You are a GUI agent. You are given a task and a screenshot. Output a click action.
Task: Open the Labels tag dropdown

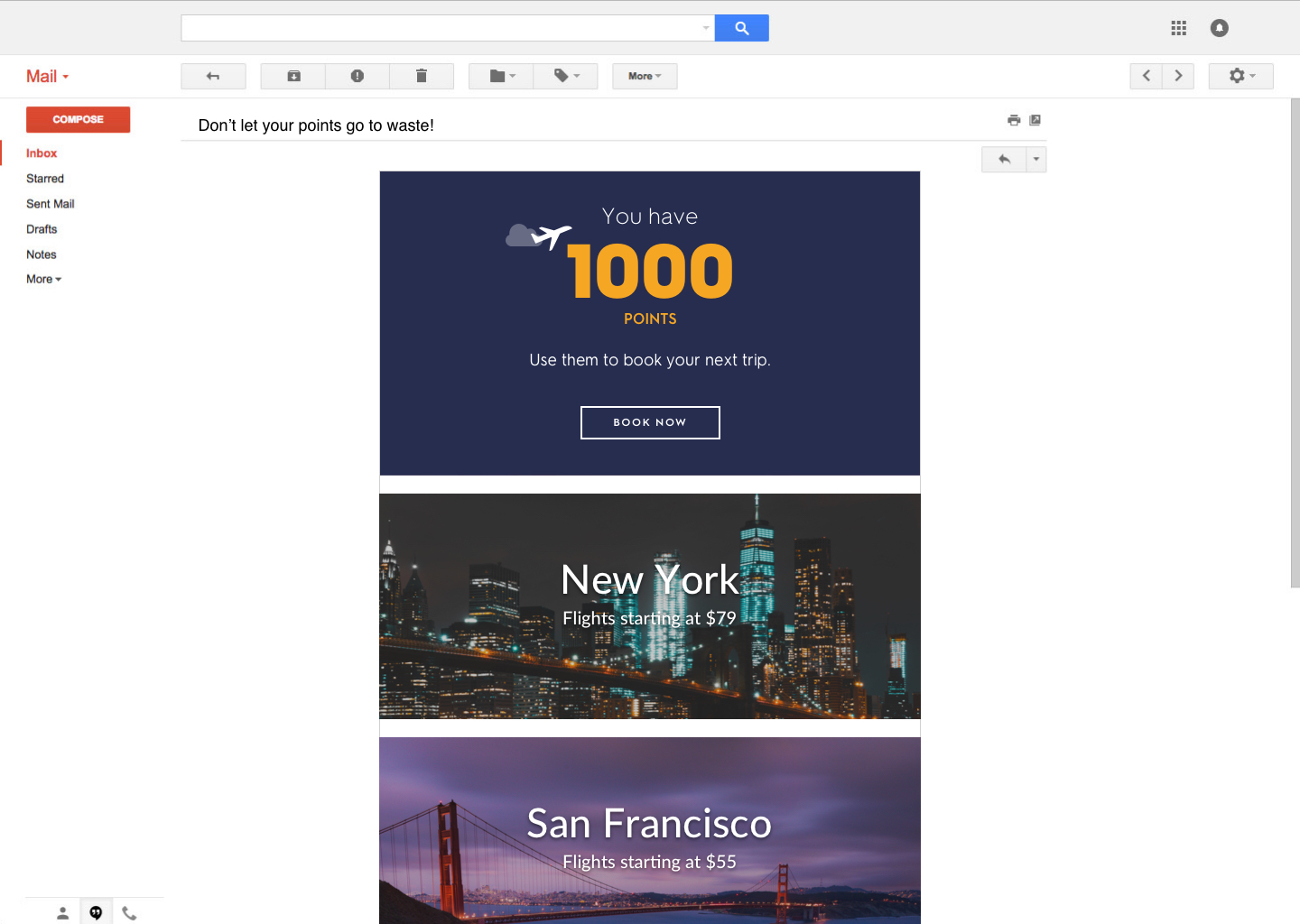(x=566, y=76)
